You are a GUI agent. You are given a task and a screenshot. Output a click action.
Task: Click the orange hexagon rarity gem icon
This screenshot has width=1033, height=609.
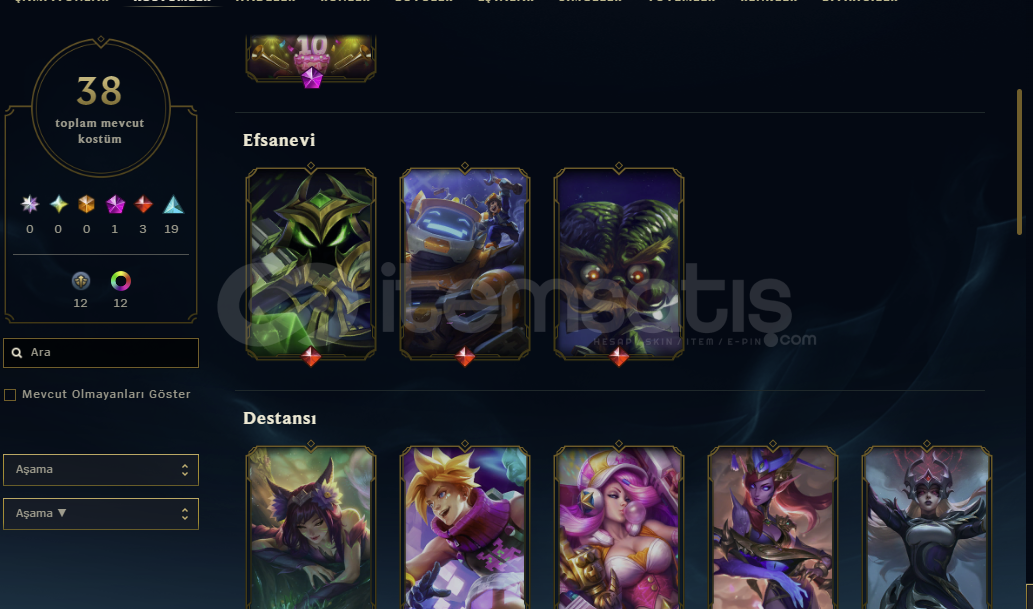[x=86, y=204]
